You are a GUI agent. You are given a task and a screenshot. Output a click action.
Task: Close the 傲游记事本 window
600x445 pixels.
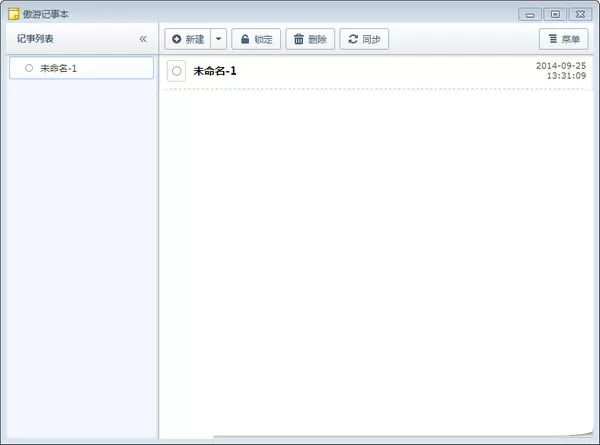point(580,15)
